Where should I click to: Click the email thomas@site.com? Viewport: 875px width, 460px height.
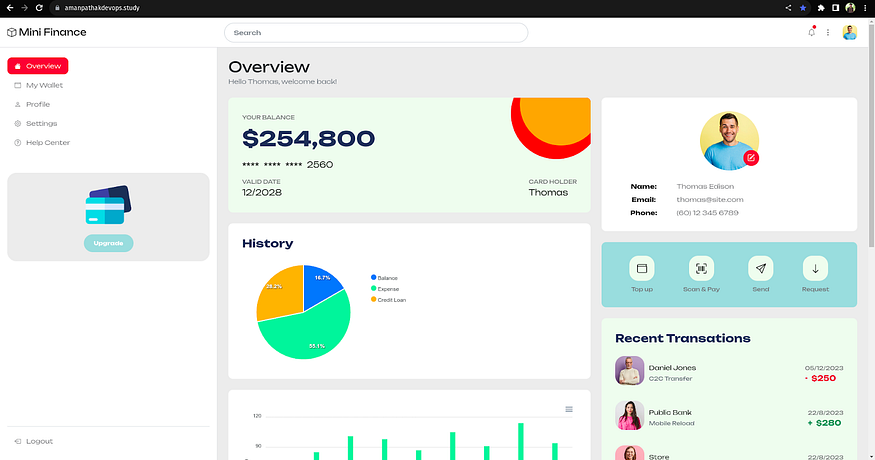coord(710,199)
